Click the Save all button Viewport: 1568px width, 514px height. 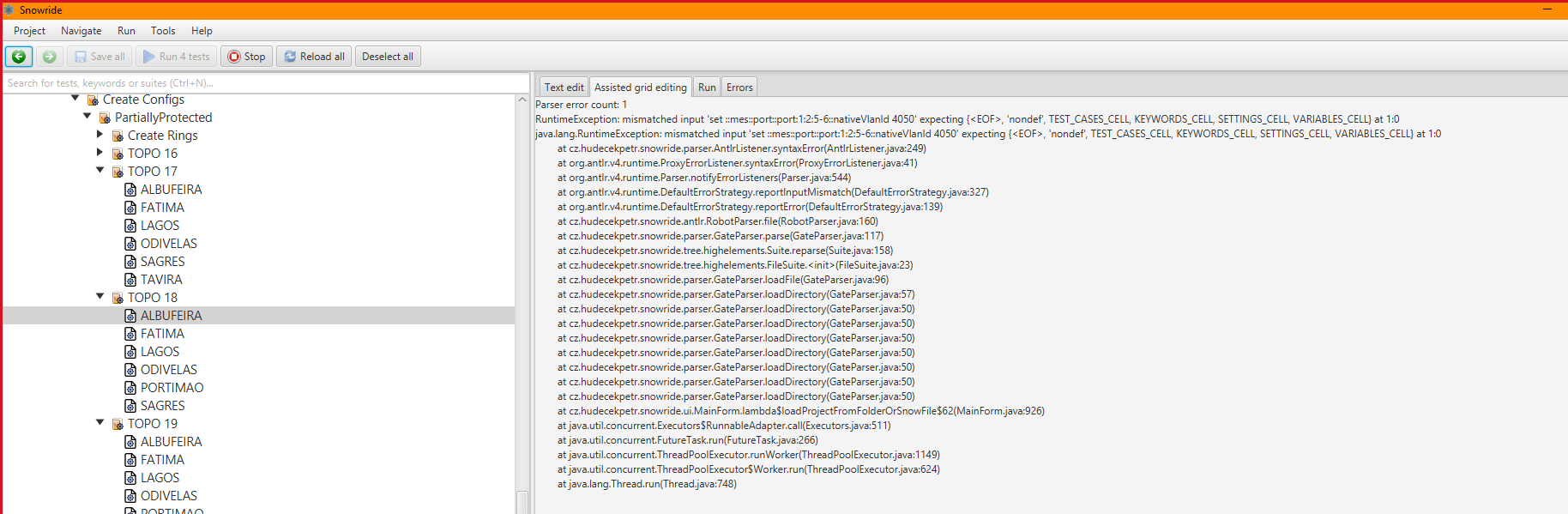coord(100,57)
